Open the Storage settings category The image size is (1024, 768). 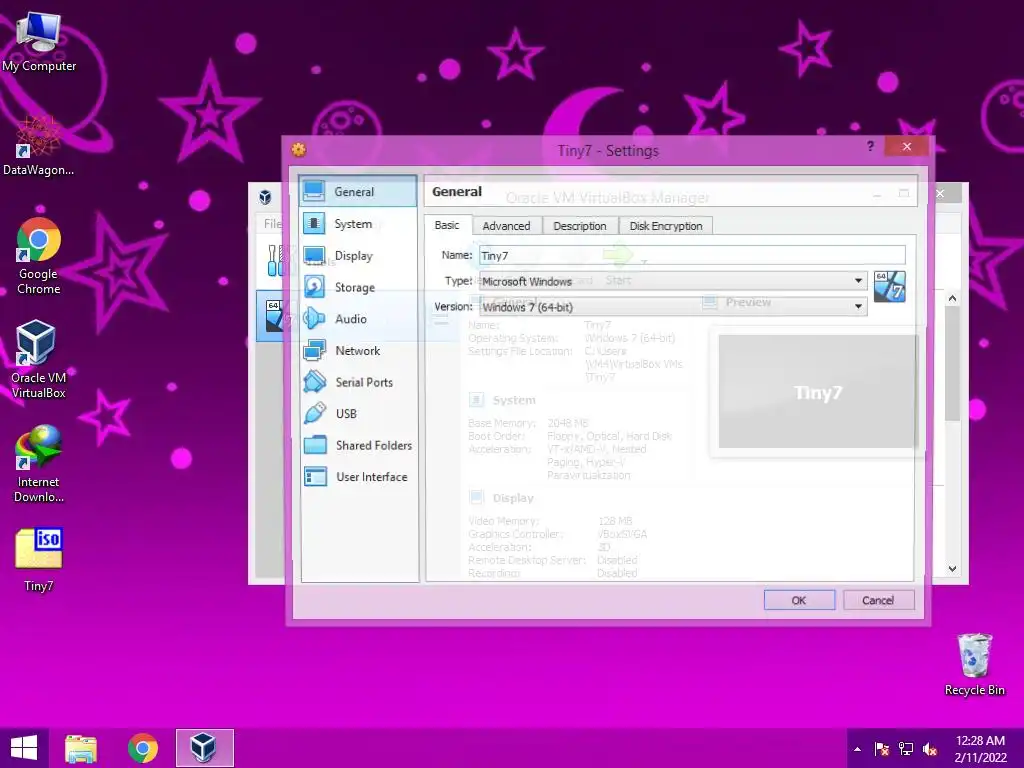pyautogui.click(x=357, y=287)
